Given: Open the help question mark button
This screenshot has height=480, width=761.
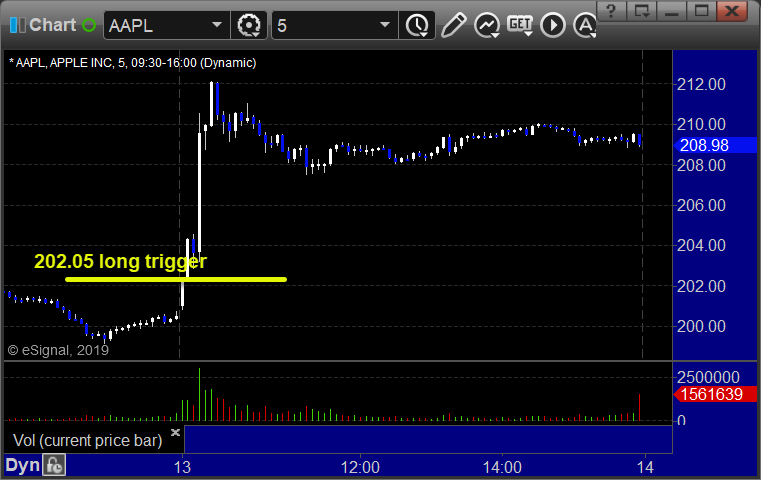Looking at the screenshot, I should point(611,11).
